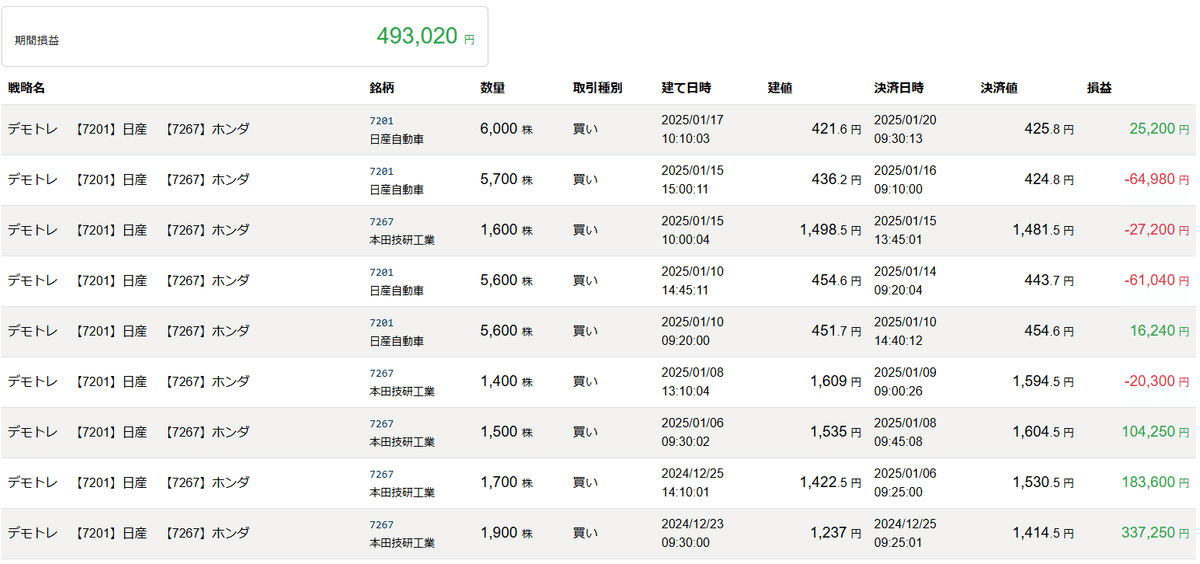
Task: Click the 決済値 column header
Action: point(999,88)
